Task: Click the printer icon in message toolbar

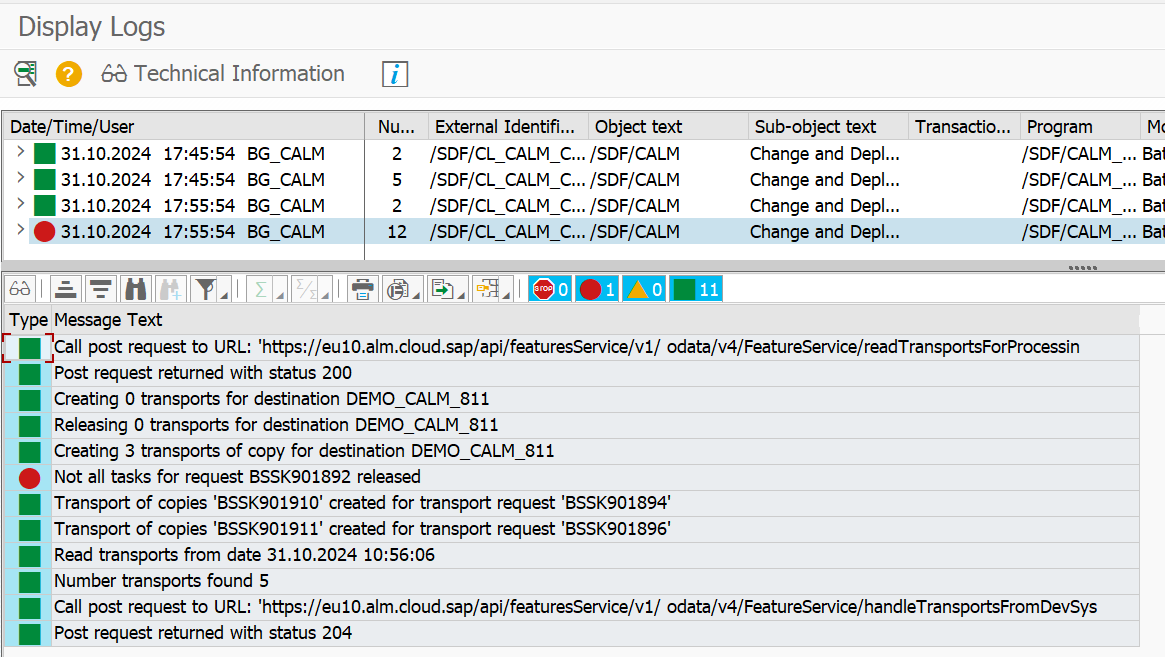Action: tap(362, 290)
